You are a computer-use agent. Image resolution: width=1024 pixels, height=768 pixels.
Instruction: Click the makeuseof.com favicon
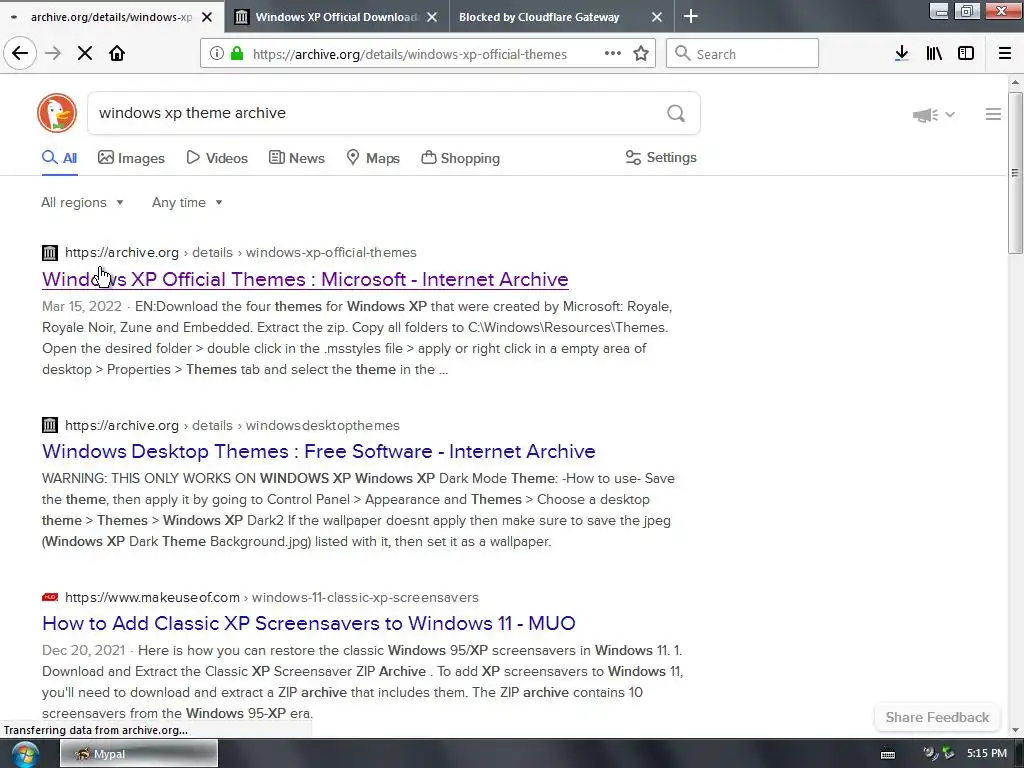50,597
